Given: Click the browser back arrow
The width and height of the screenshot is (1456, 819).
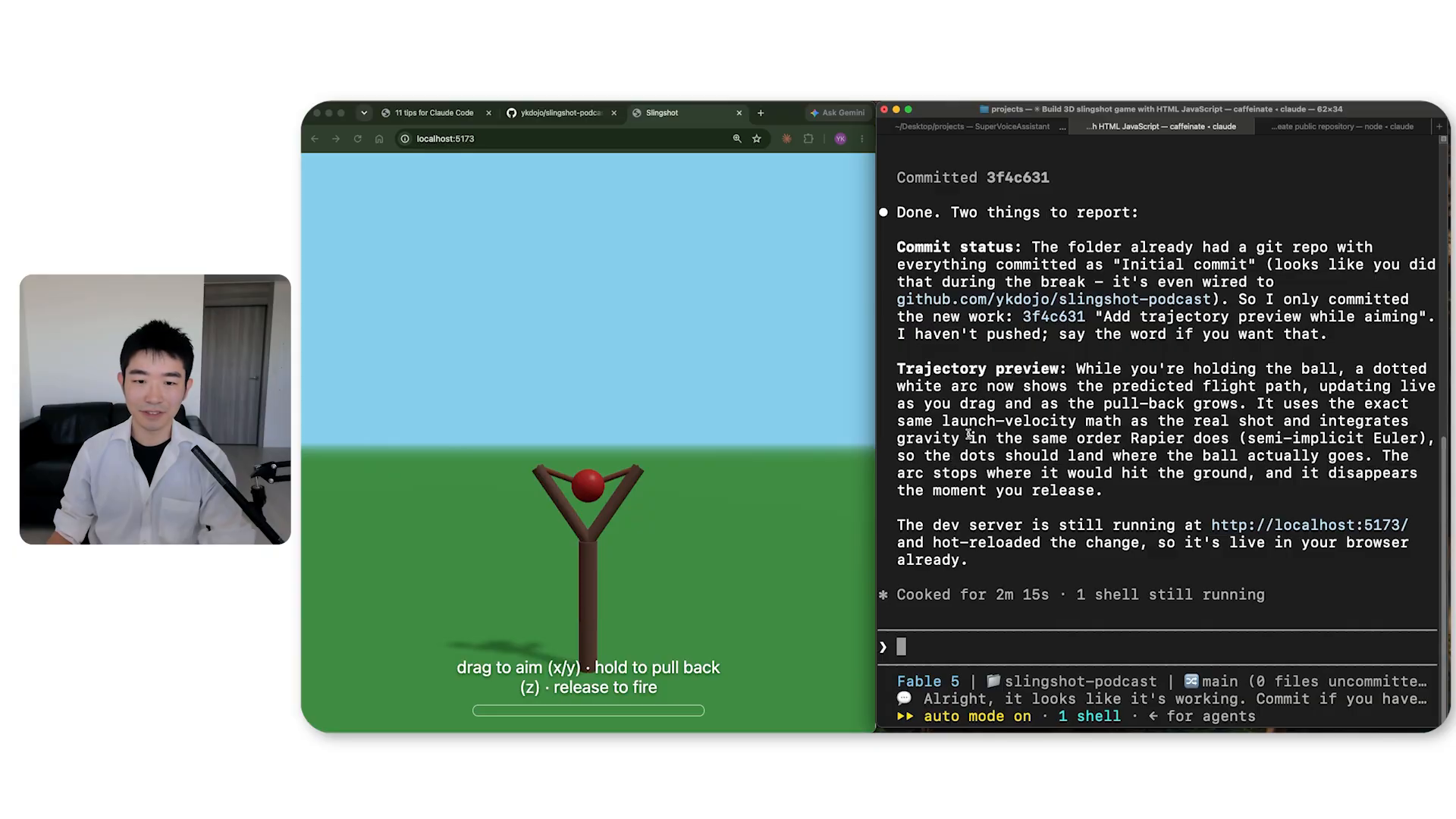Looking at the screenshot, I should (315, 139).
